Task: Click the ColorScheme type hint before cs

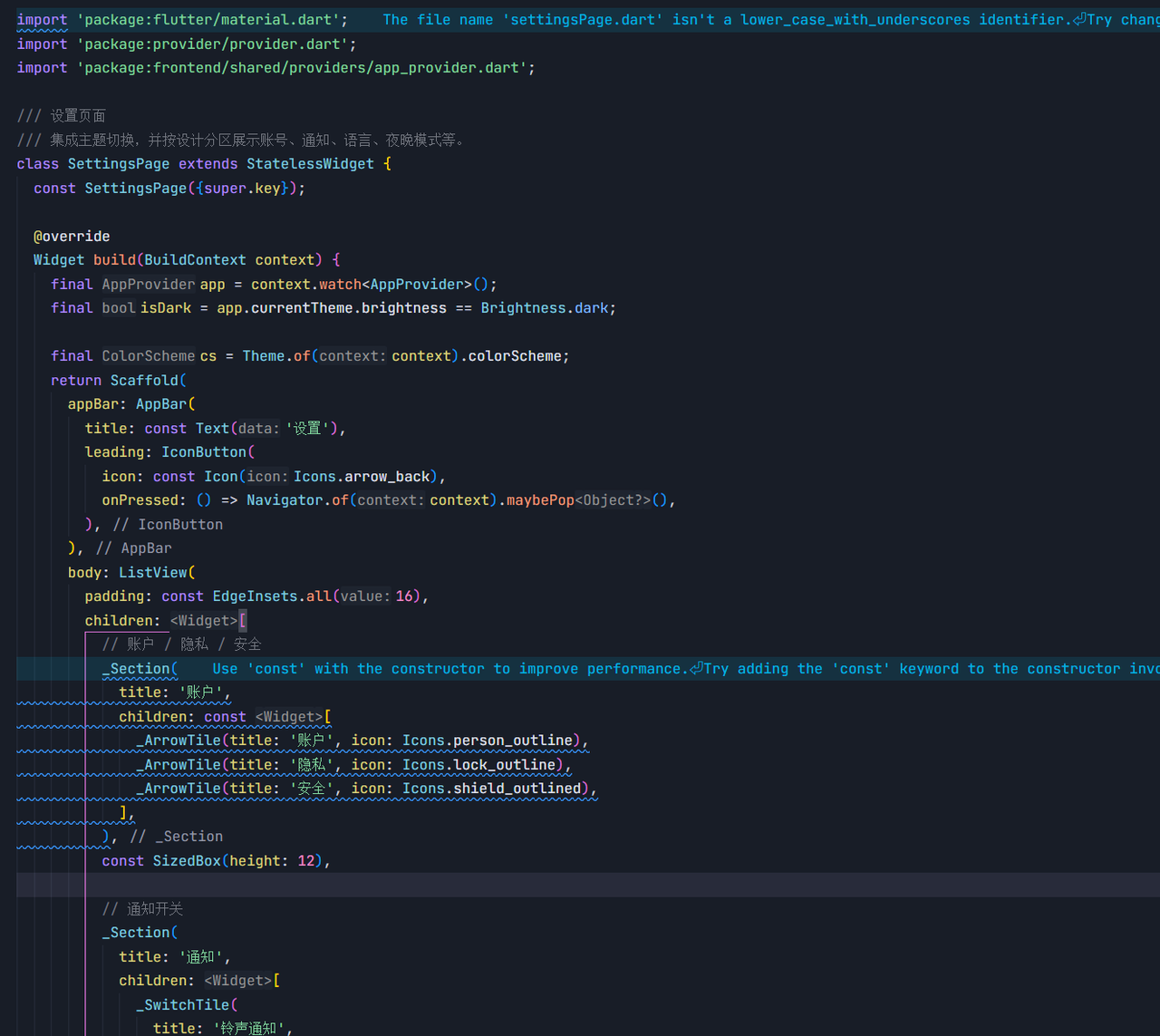Action: [x=149, y=356]
